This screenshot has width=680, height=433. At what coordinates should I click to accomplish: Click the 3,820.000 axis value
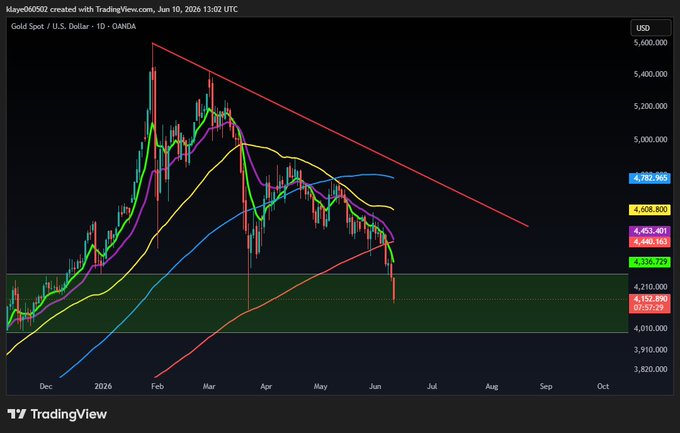pyautogui.click(x=650, y=369)
